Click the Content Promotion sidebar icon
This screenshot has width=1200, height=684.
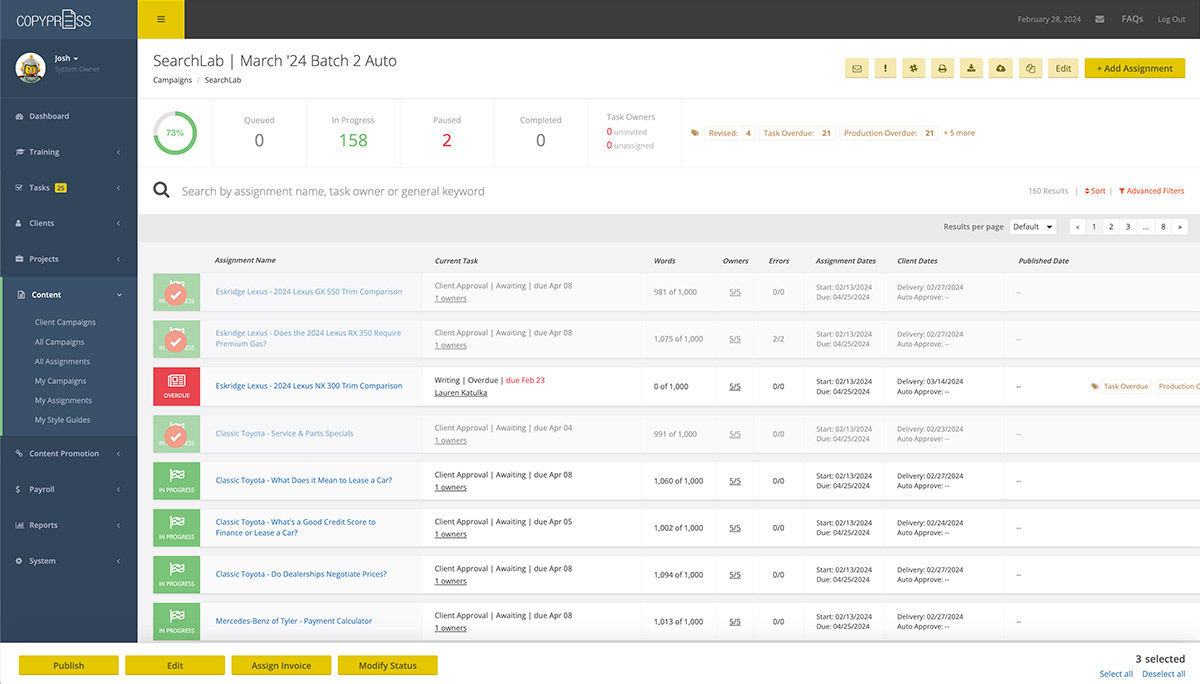tap(20, 453)
